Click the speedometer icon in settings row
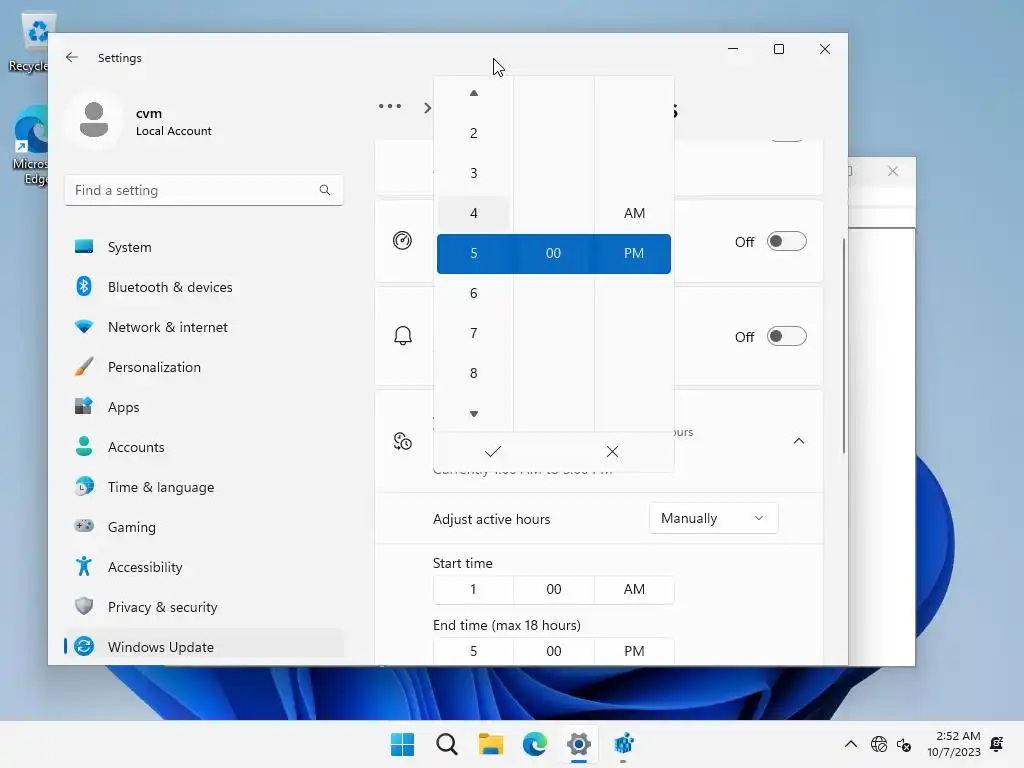Viewport: 1024px width, 768px height. coord(402,240)
